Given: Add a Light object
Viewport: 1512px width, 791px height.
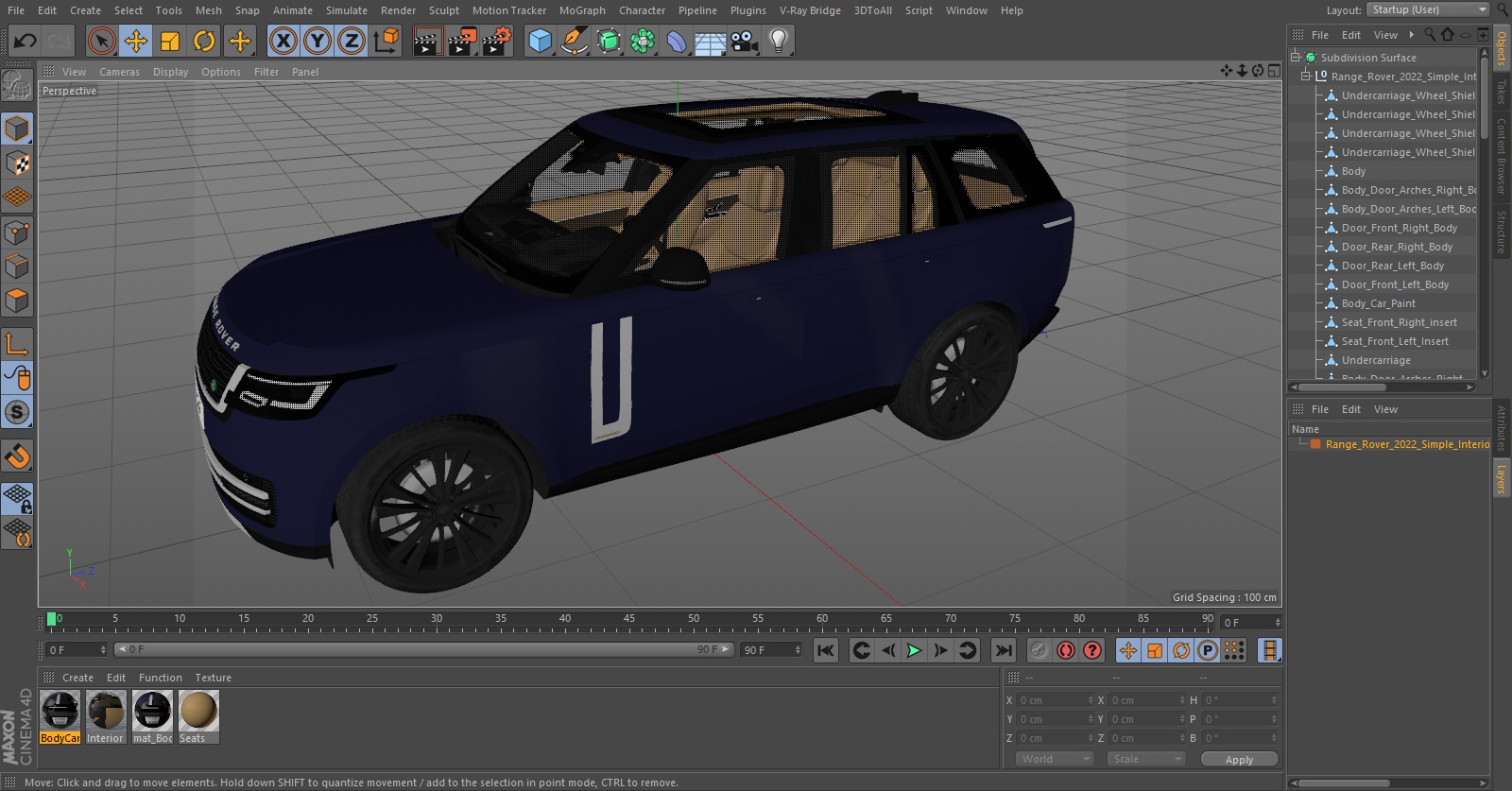Looking at the screenshot, I should point(779,41).
